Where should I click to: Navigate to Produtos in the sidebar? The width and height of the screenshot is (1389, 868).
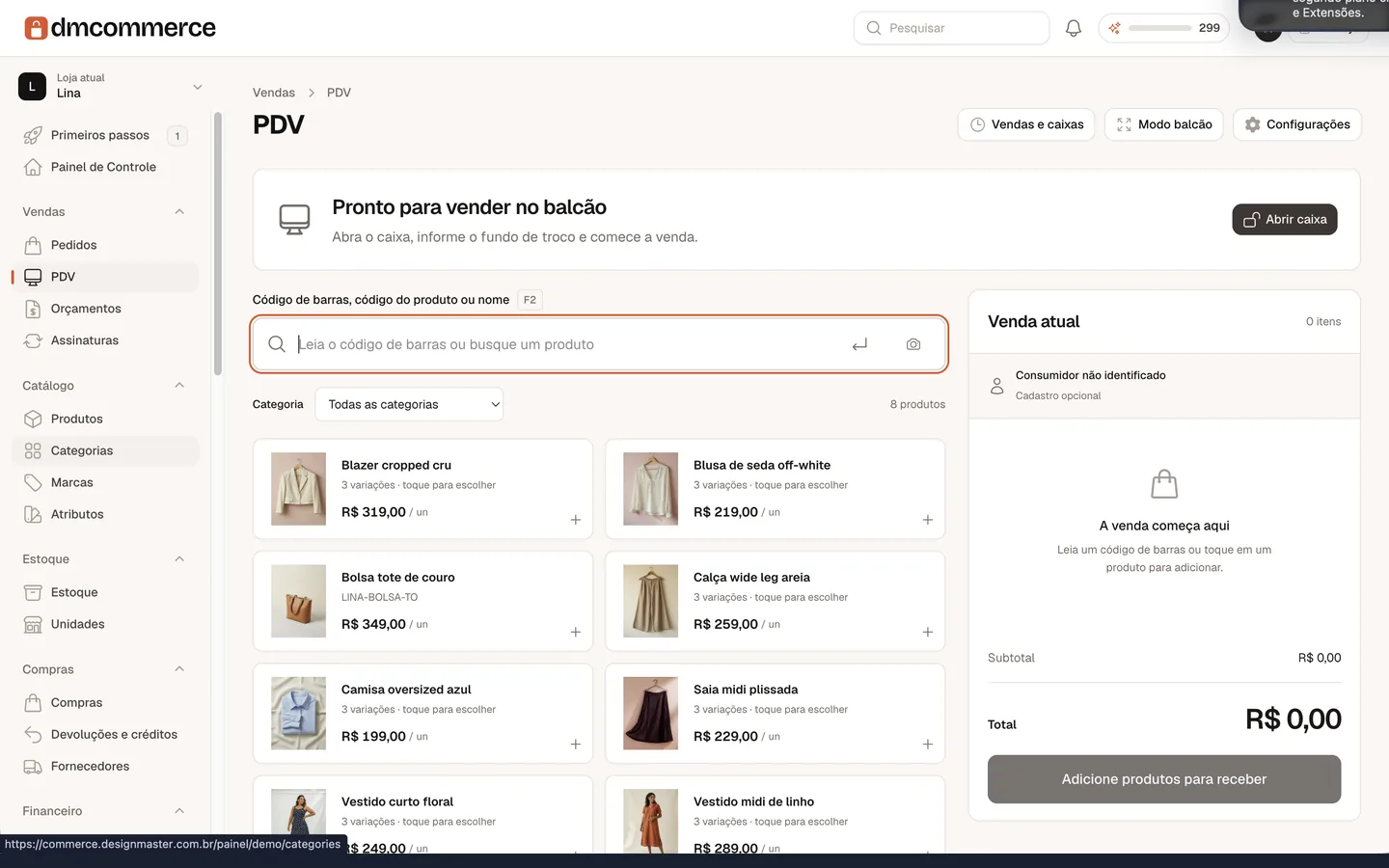coord(105,419)
